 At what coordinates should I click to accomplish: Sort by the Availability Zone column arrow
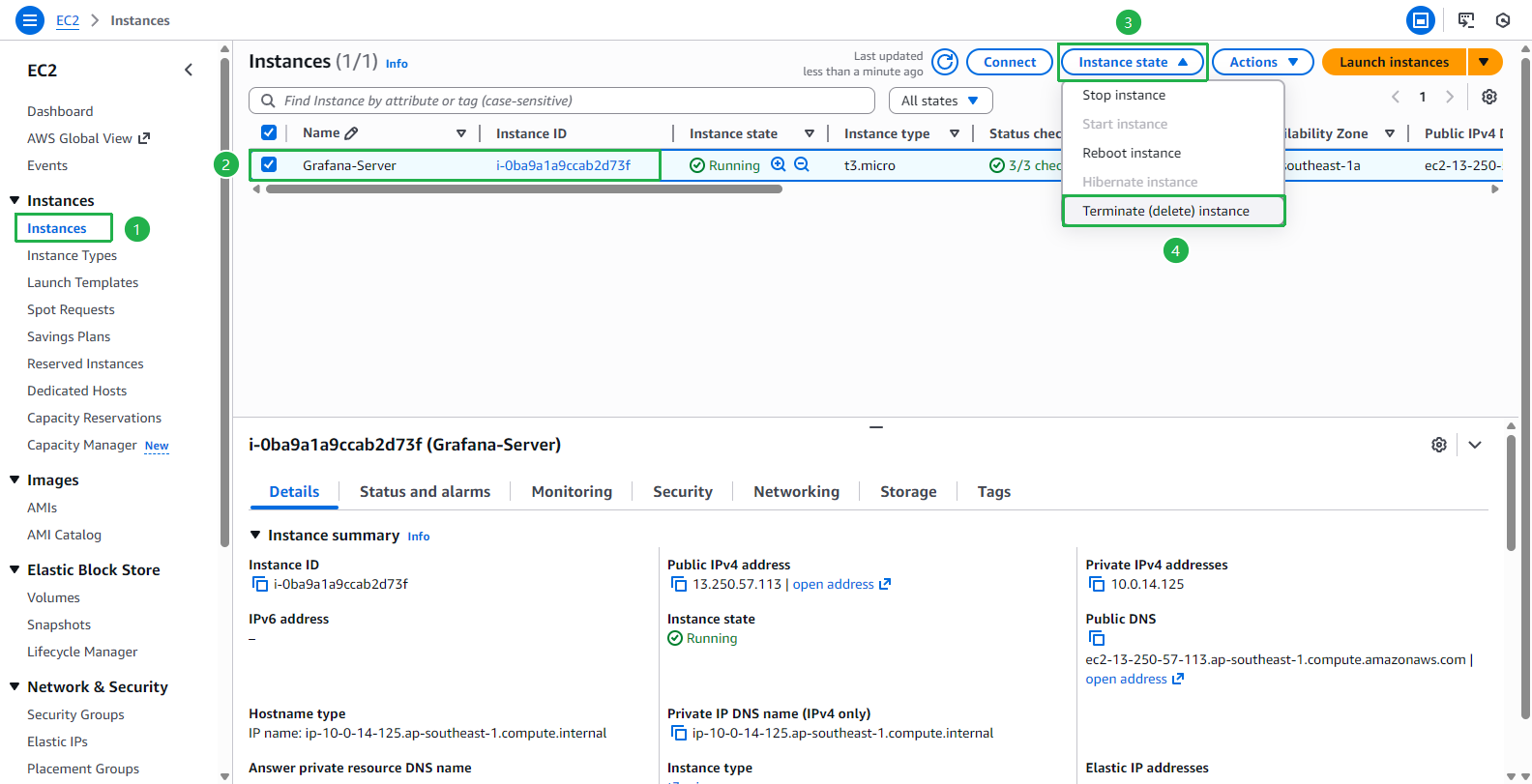tap(1390, 133)
